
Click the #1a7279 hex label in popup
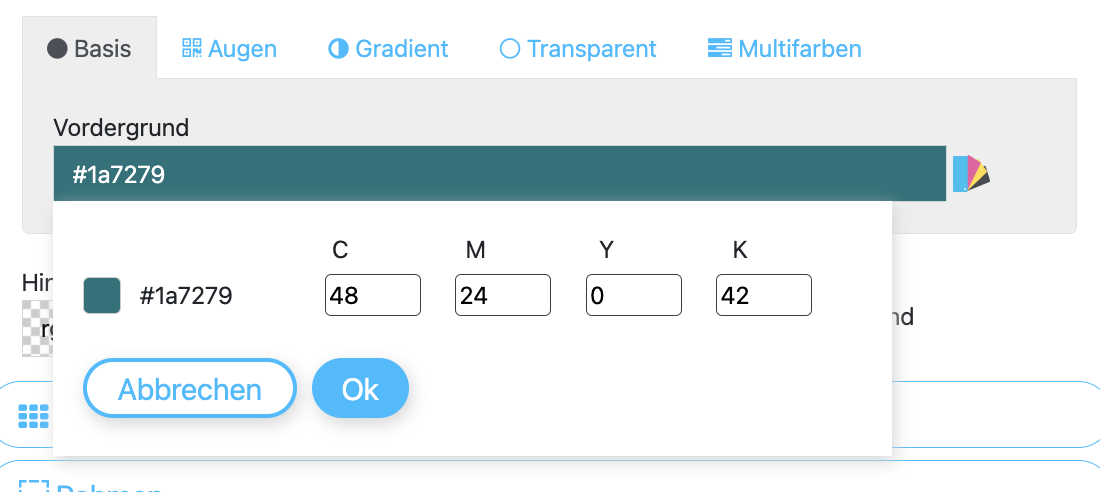pos(186,296)
